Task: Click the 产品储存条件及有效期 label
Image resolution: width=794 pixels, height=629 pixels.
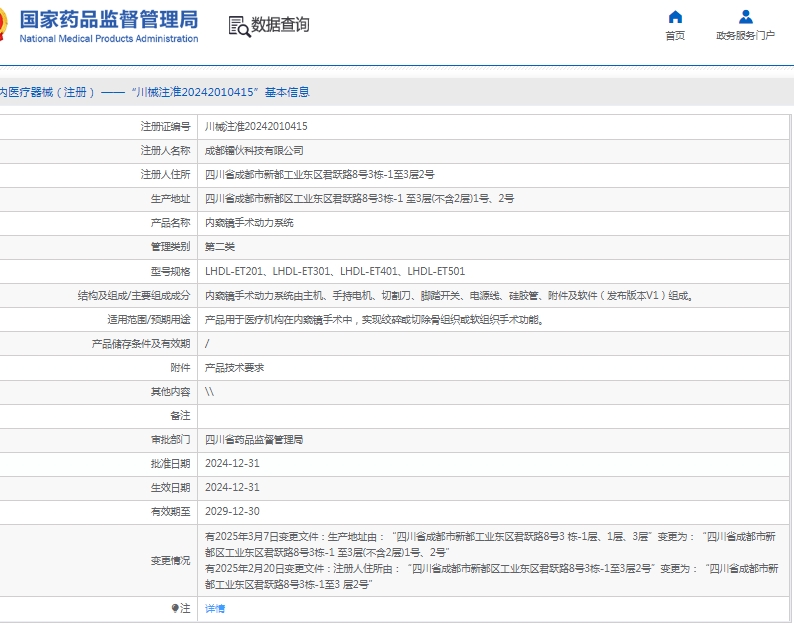Action: tap(141, 344)
